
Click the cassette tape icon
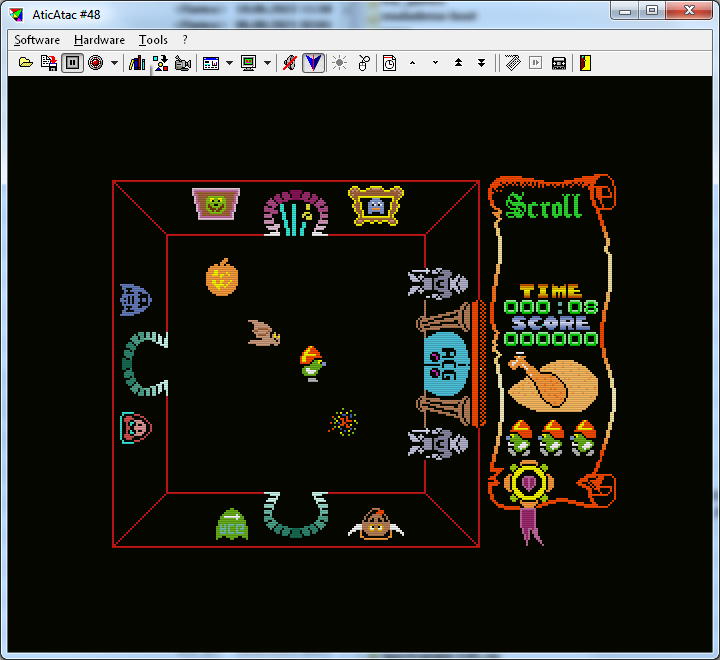559,63
